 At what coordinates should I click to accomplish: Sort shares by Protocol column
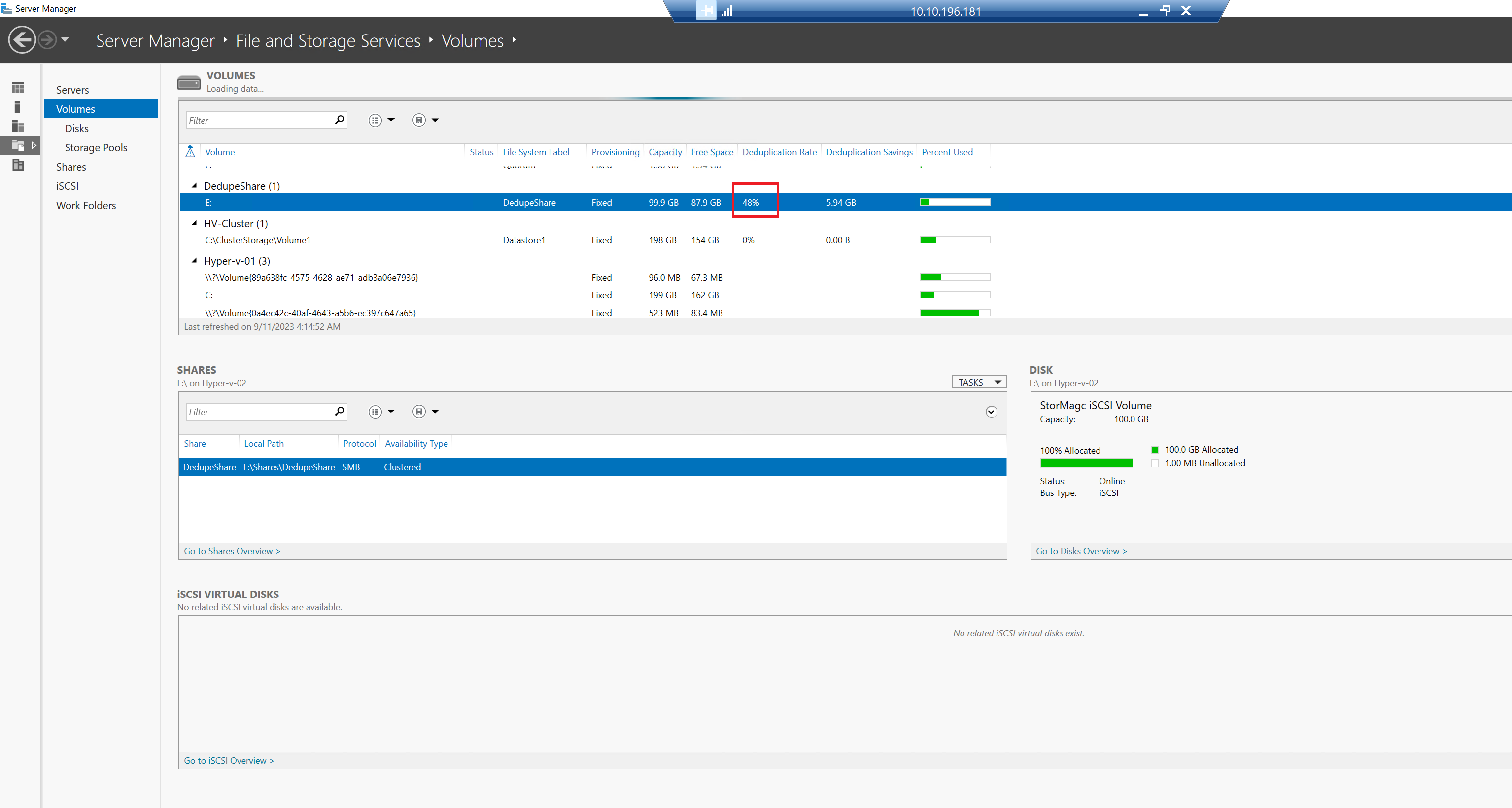(359, 443)
